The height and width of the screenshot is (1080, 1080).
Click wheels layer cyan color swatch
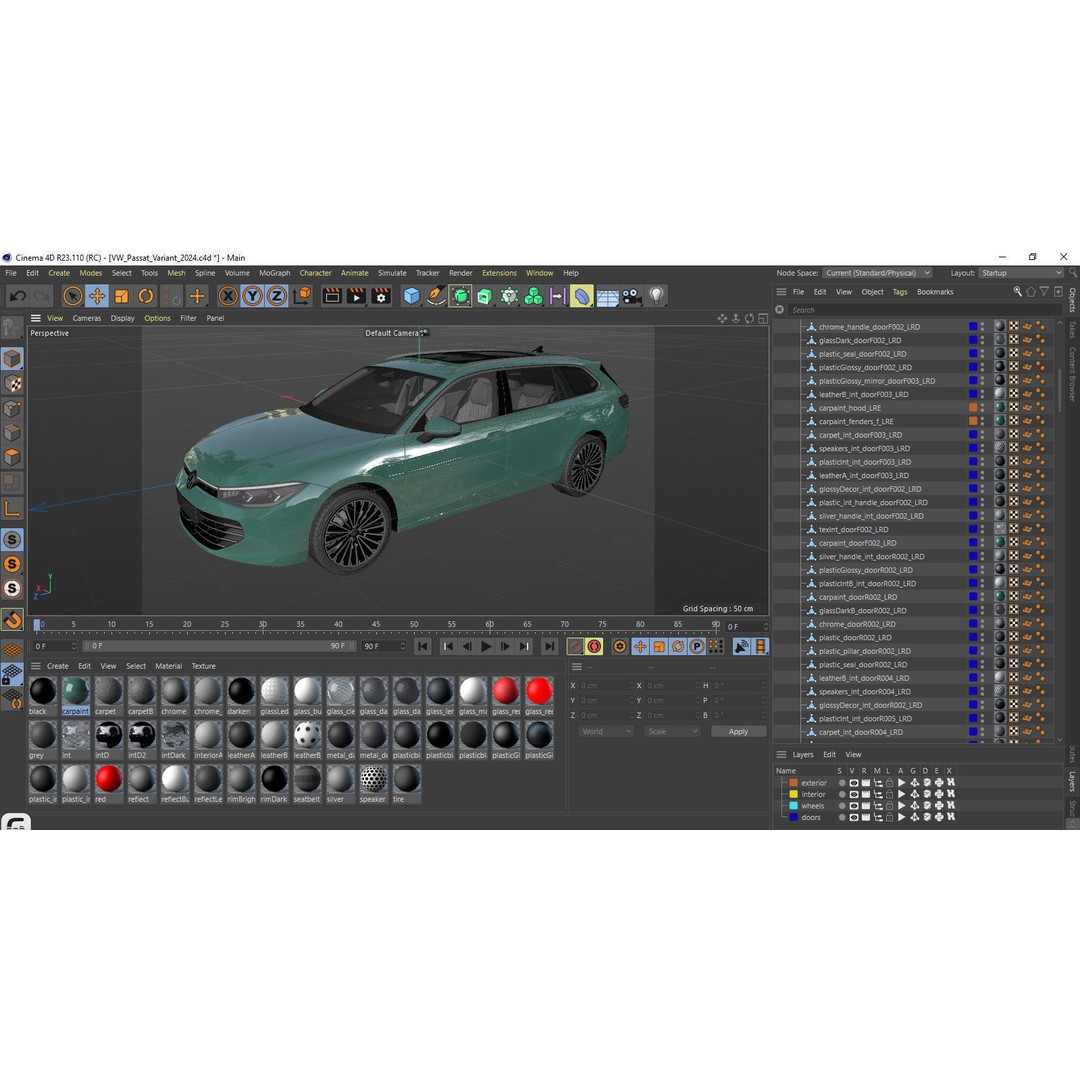click(793, 806)
